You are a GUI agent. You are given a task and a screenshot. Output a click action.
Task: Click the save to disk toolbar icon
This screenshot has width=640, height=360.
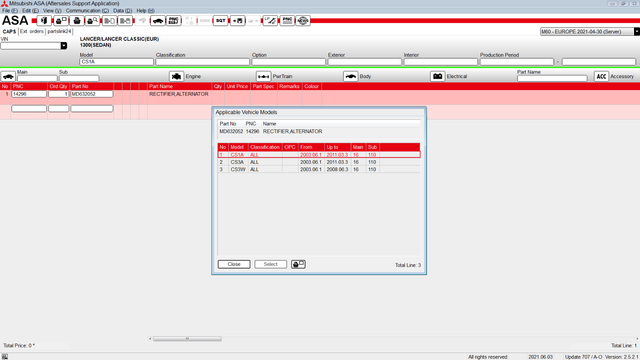pyautogui.click(x=238, y=20)
